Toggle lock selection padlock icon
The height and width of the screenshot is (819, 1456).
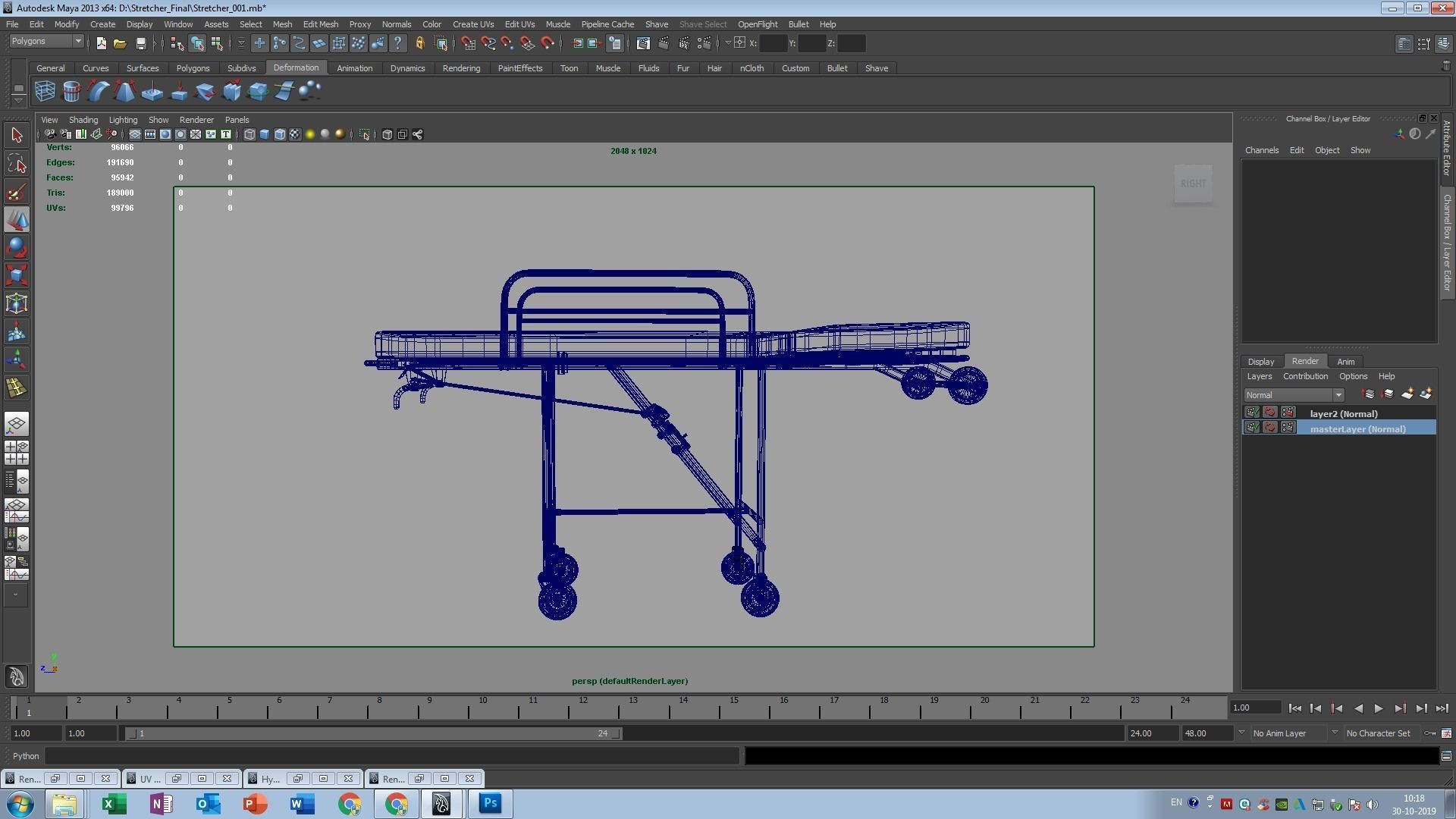[x=419, y=43]
